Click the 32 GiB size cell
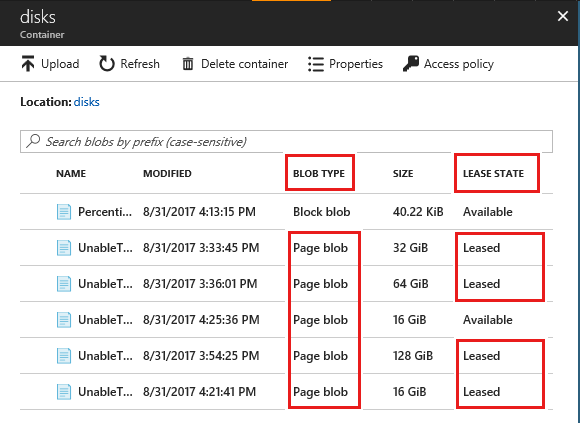Viewport: 580px width, 424px height. [410, 248]
